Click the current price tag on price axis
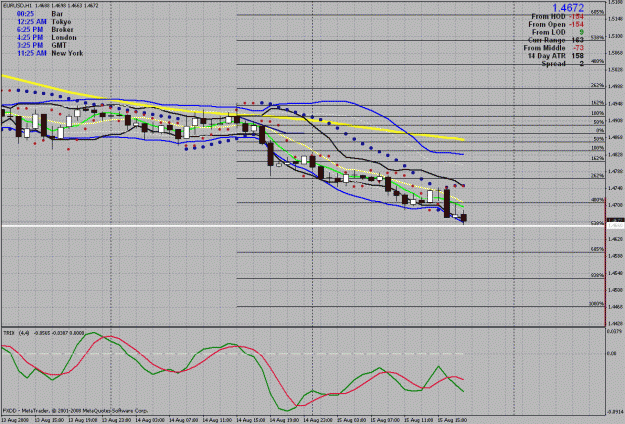Image resolution: width=625 pixels, height=424 pixels. (615, 220)
